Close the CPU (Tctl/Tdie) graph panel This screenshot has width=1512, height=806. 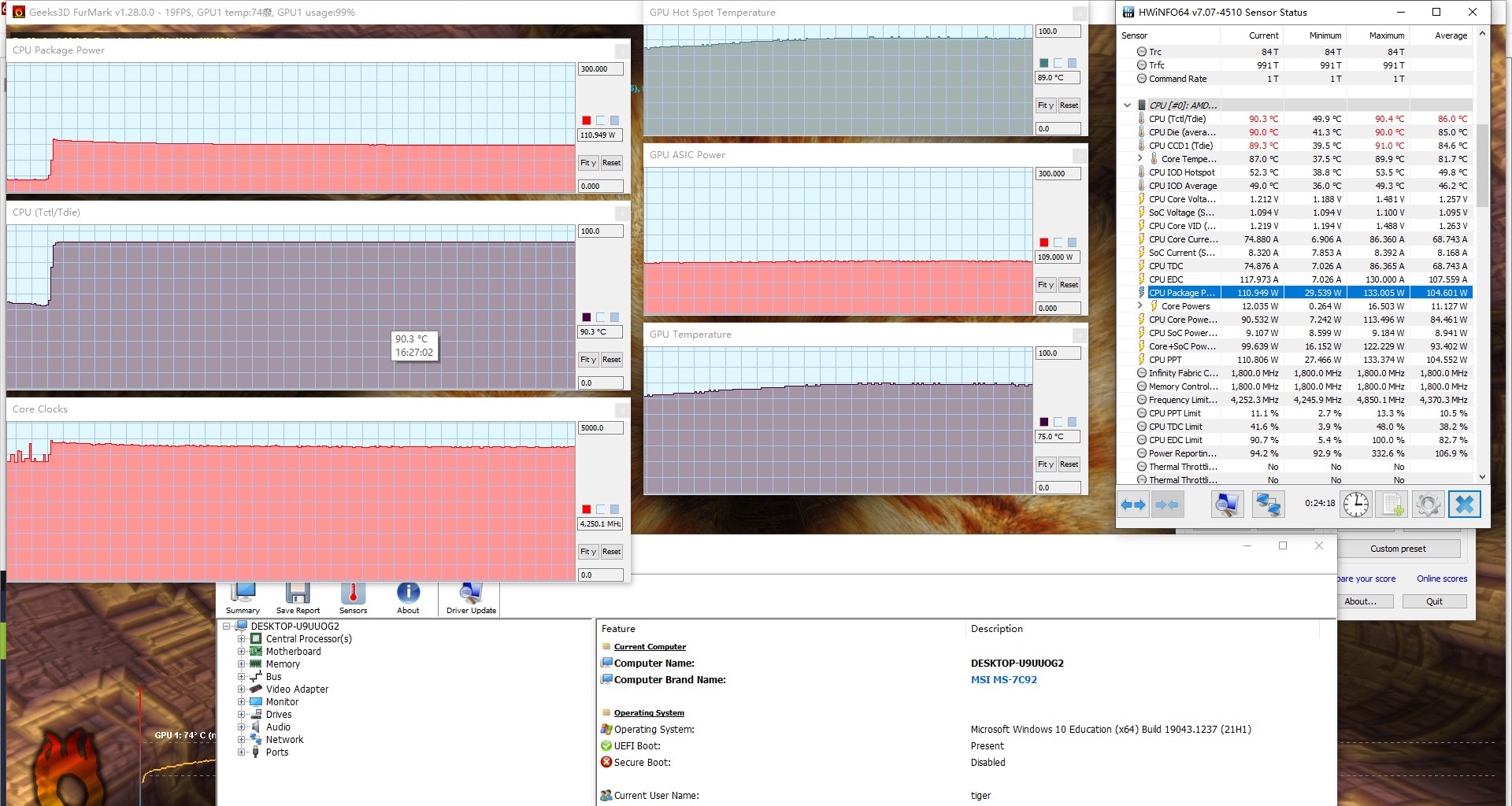click(621, 213)
